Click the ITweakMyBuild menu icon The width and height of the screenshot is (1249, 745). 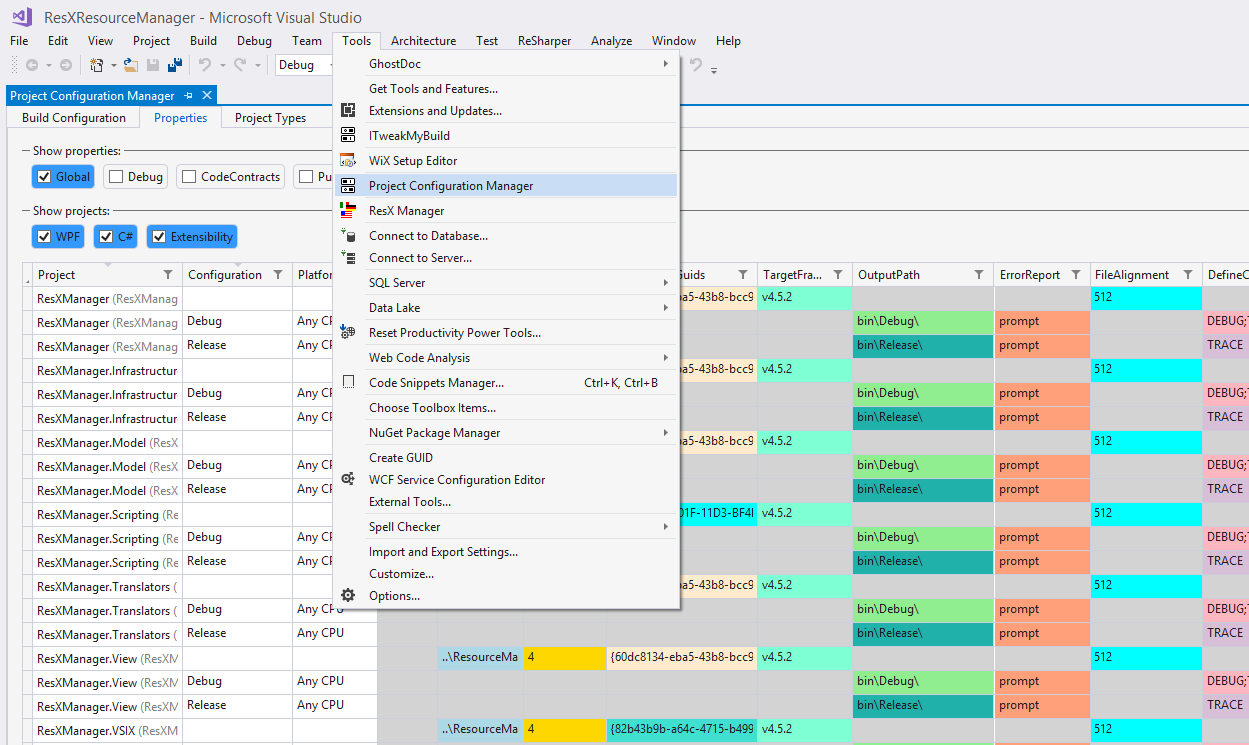(348, 135)
